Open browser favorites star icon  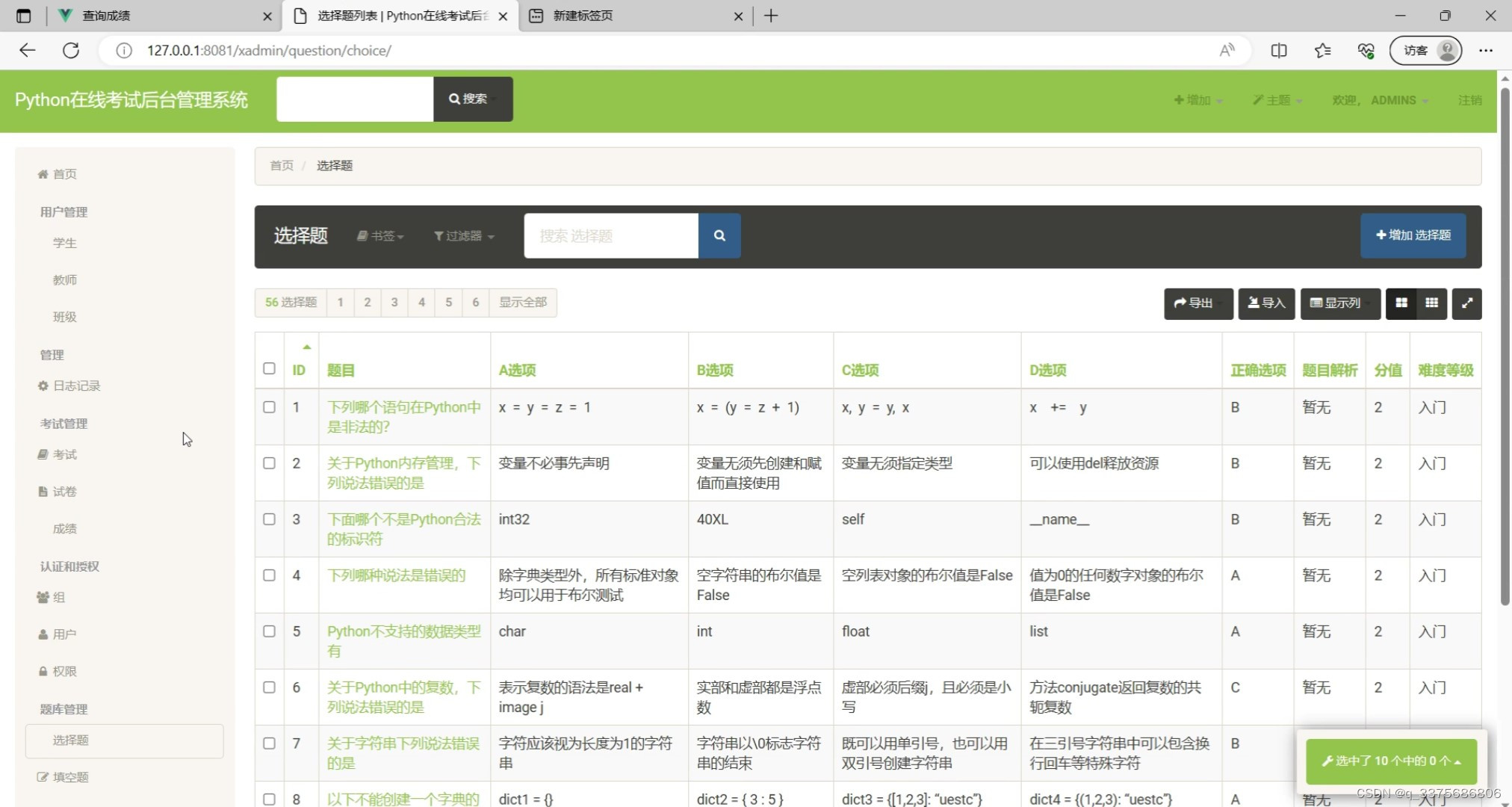(1322, 51)
